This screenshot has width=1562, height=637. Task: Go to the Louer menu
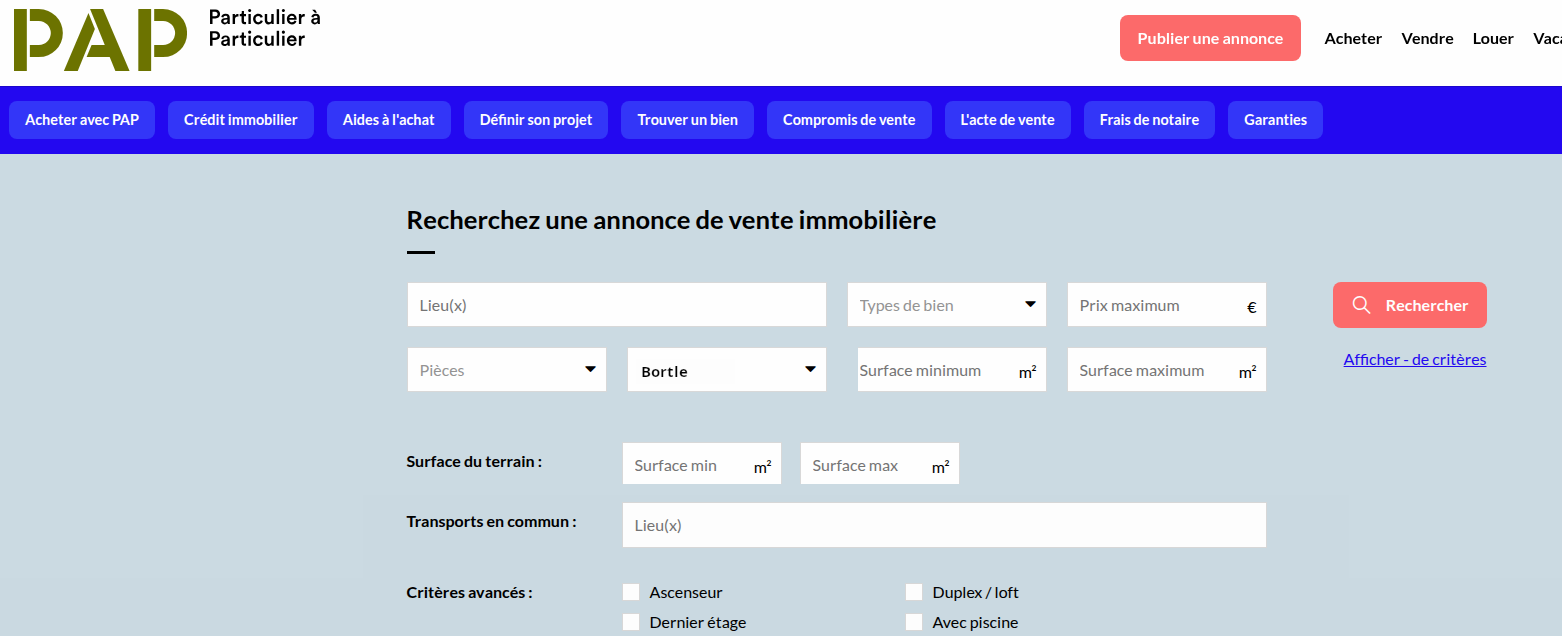[x=1493, y=39]
